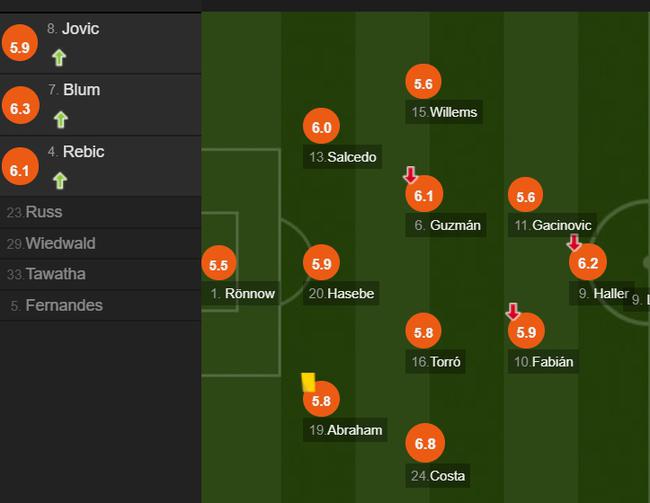The height and width of the screenshot is (503, 650).
Task: Click bench player Wiedwald
Action: (x=60, y=243)
